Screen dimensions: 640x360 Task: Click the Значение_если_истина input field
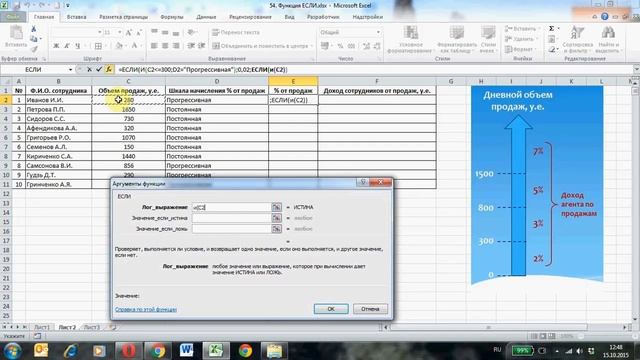(x=231, y=218)
